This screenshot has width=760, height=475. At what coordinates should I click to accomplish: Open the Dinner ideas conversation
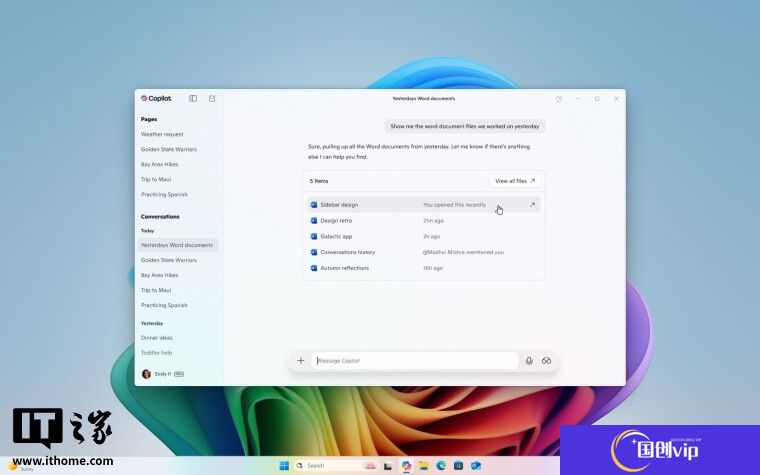[x=157, y=338]
